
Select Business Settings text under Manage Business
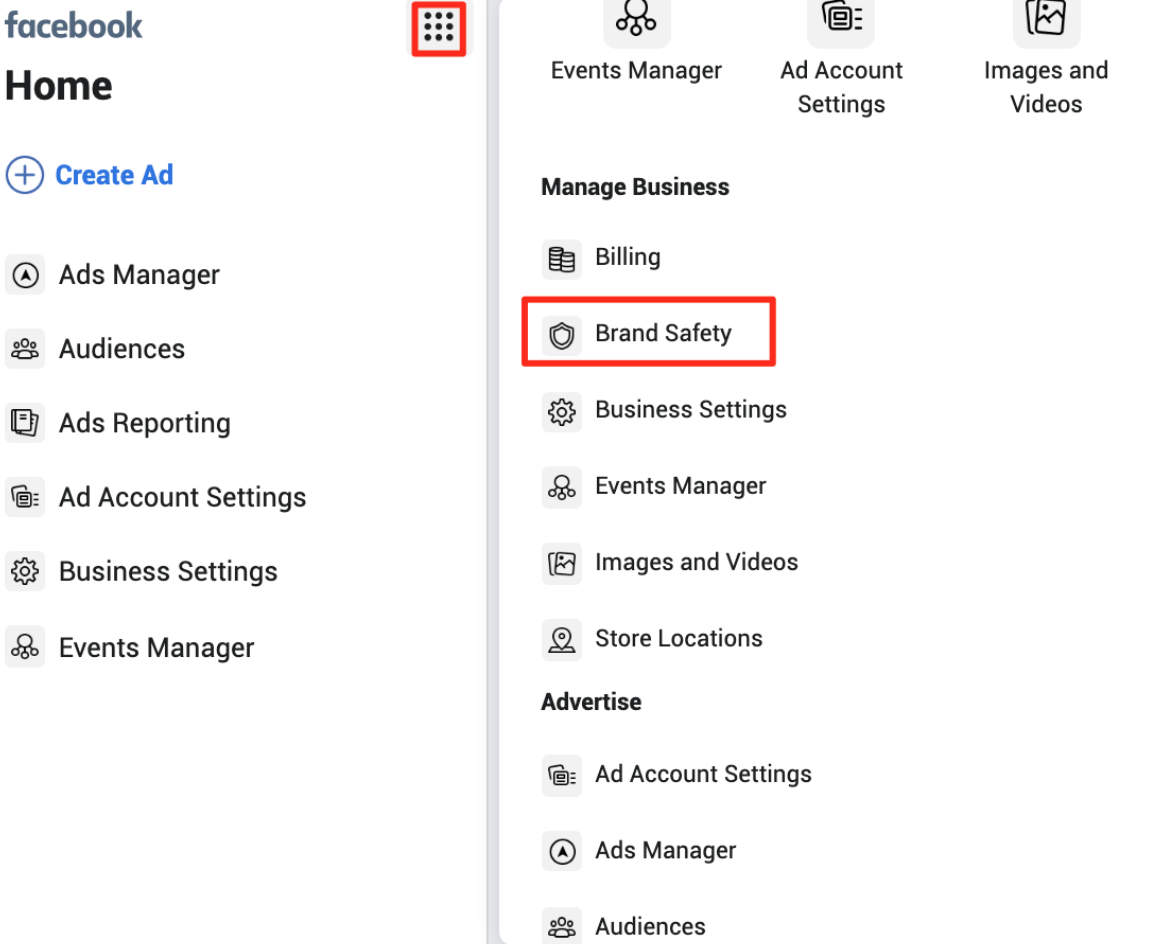tap(691, 410)
